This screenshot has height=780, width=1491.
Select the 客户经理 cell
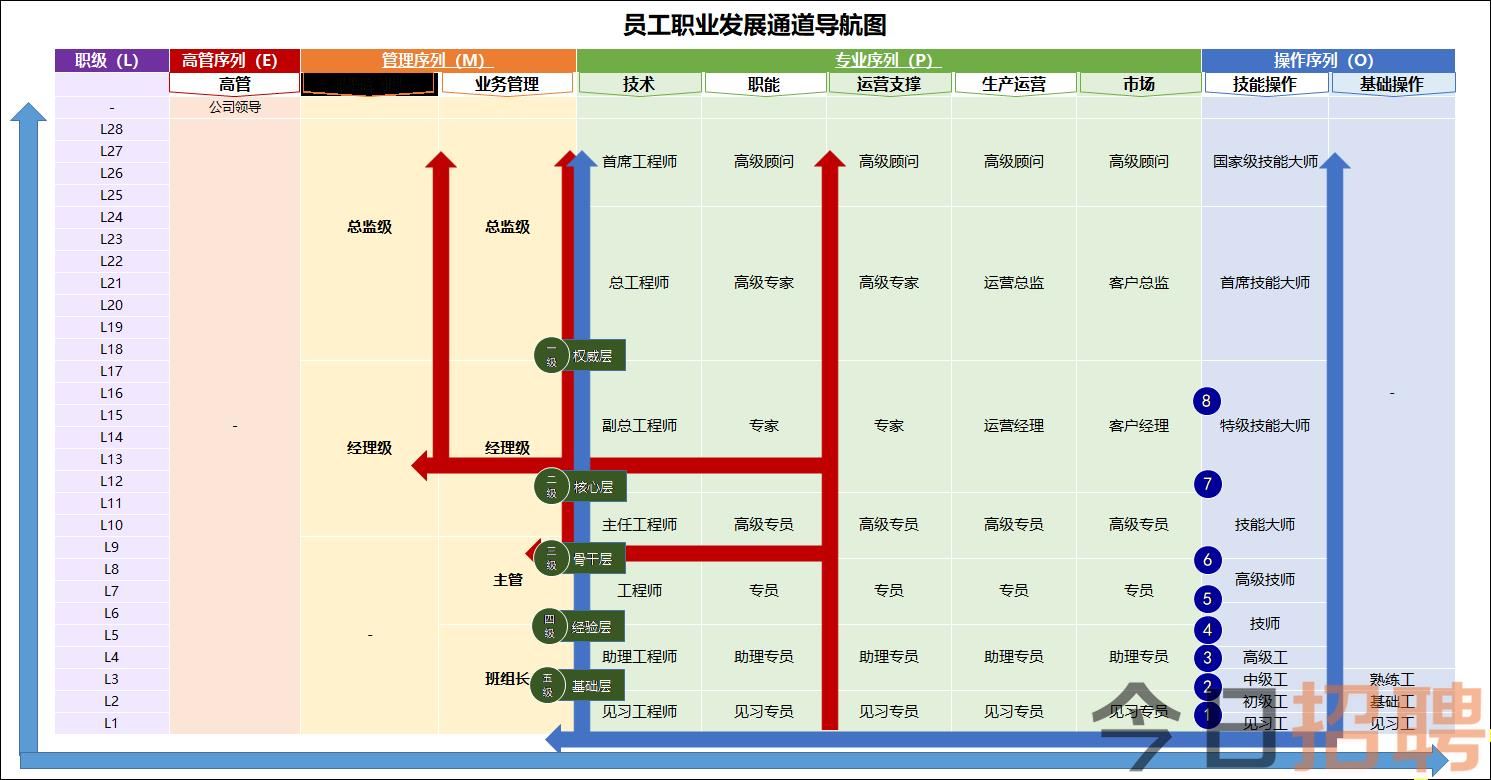pyautogui.click(x=1139, y=426)
